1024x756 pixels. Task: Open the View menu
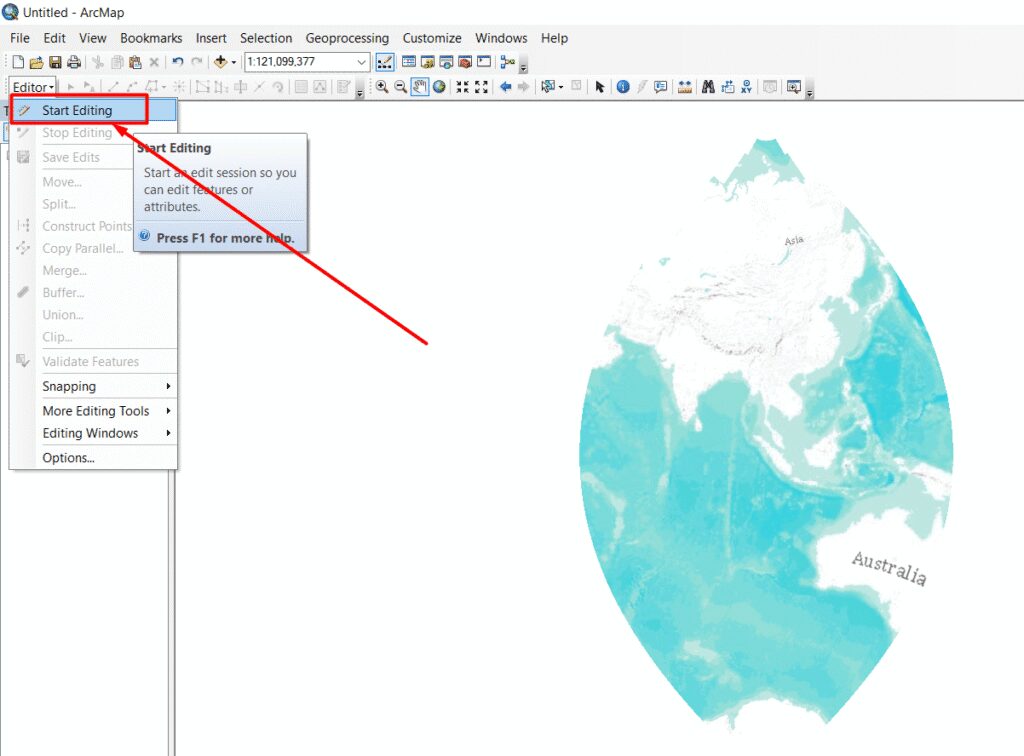click(93, 38)
